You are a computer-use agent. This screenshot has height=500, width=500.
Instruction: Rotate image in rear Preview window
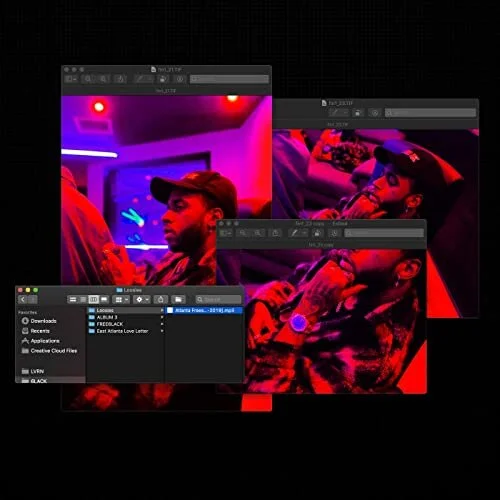point(358,113)
